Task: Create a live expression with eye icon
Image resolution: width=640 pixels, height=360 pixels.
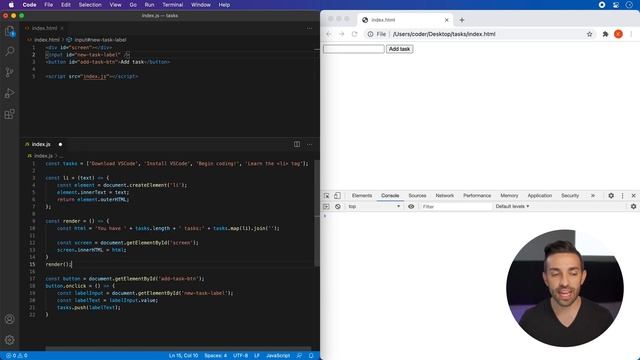Action: pos(411,207)
